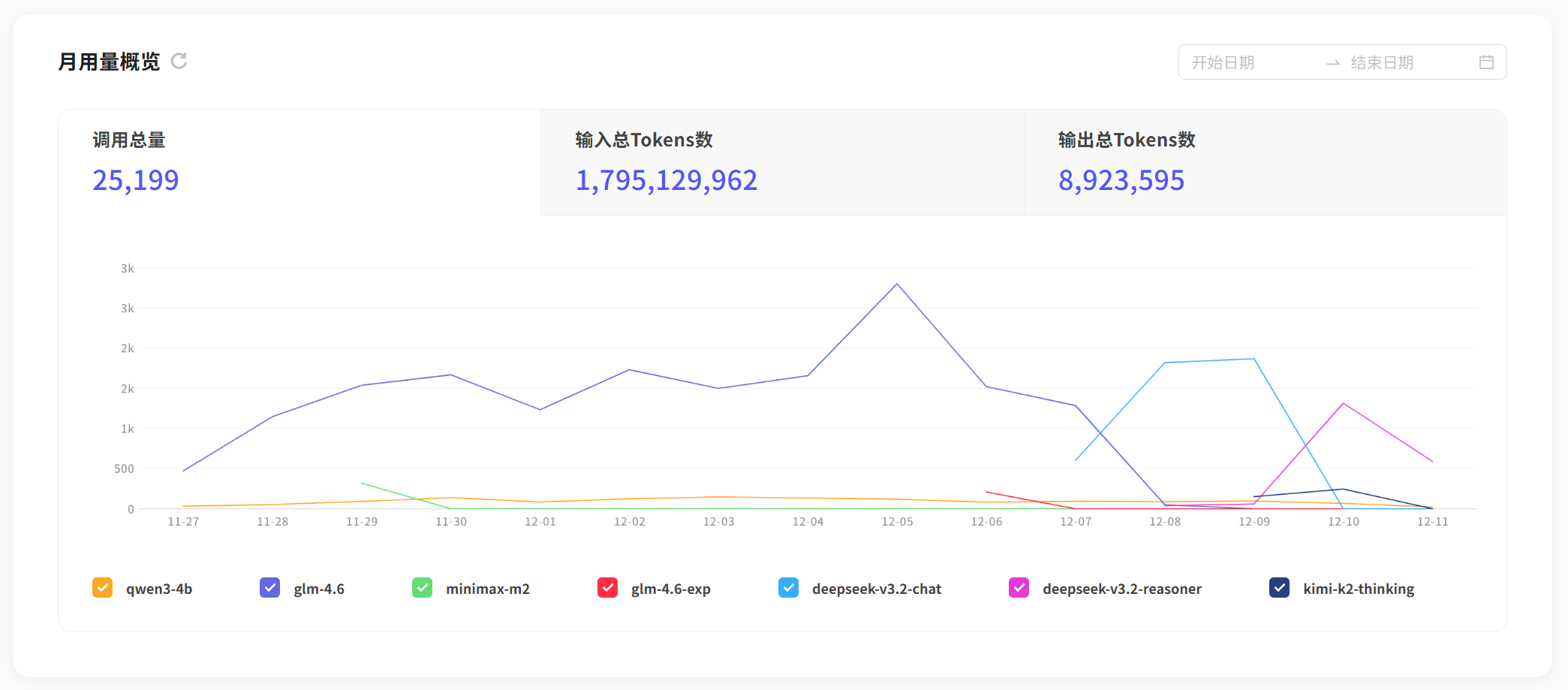The height and width of the screenshot is (690, 1568).
Task: Click the kimi-k2-thinking legend label text
Action: tap(1358, 589)
